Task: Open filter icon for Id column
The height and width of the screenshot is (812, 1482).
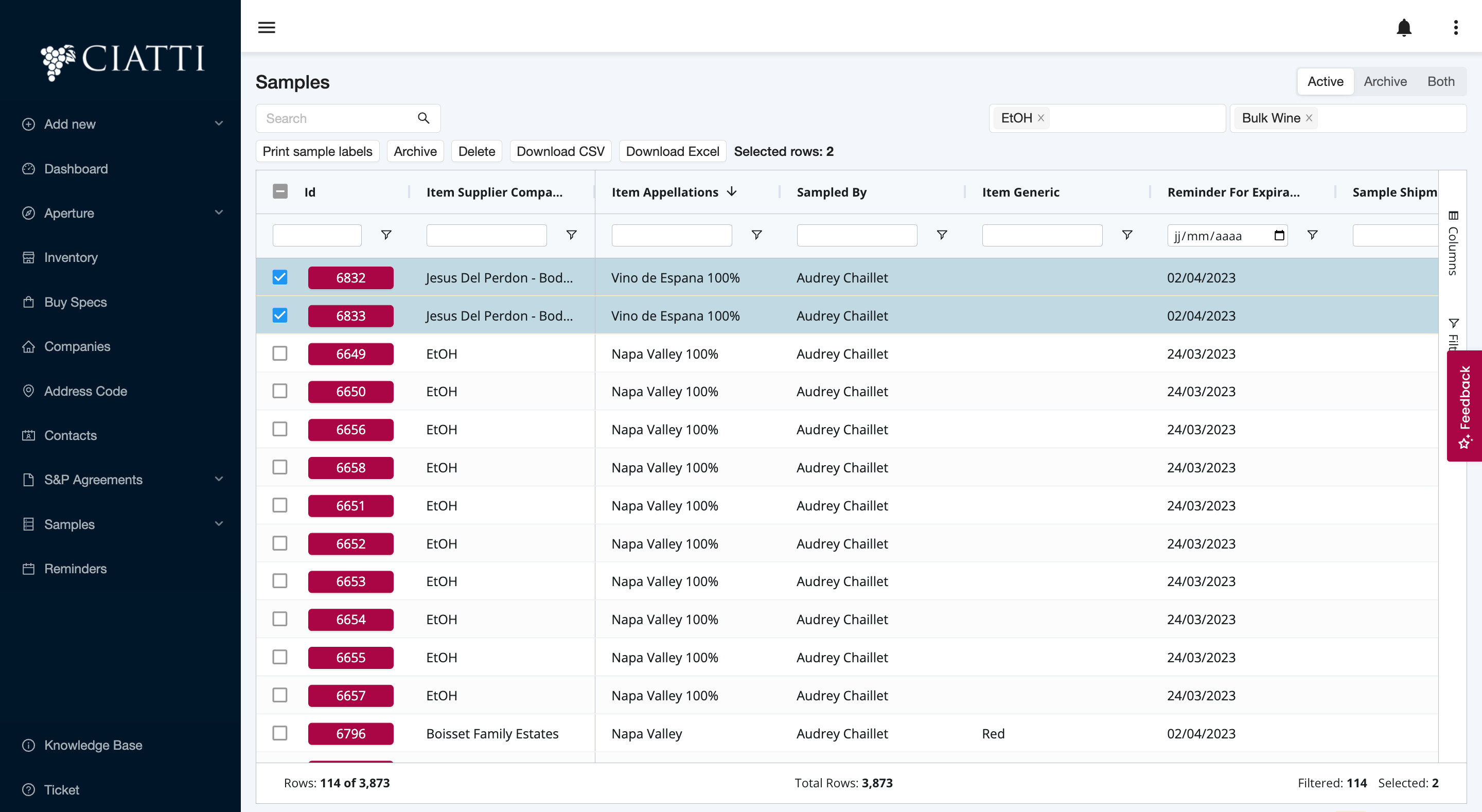Action: pos(386,235)
